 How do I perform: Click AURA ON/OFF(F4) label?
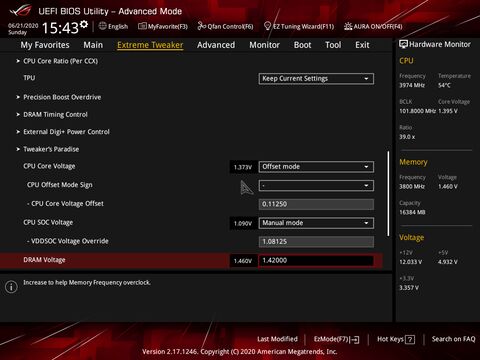(x=378, y=26)
